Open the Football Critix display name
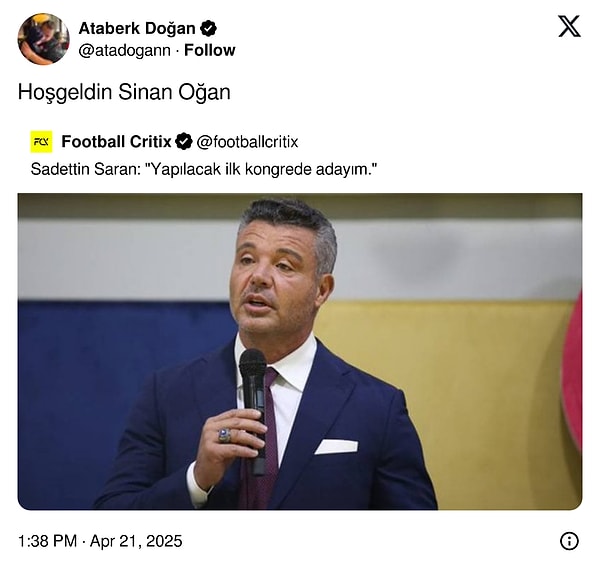The image size is (600, 571). [116, 142]
